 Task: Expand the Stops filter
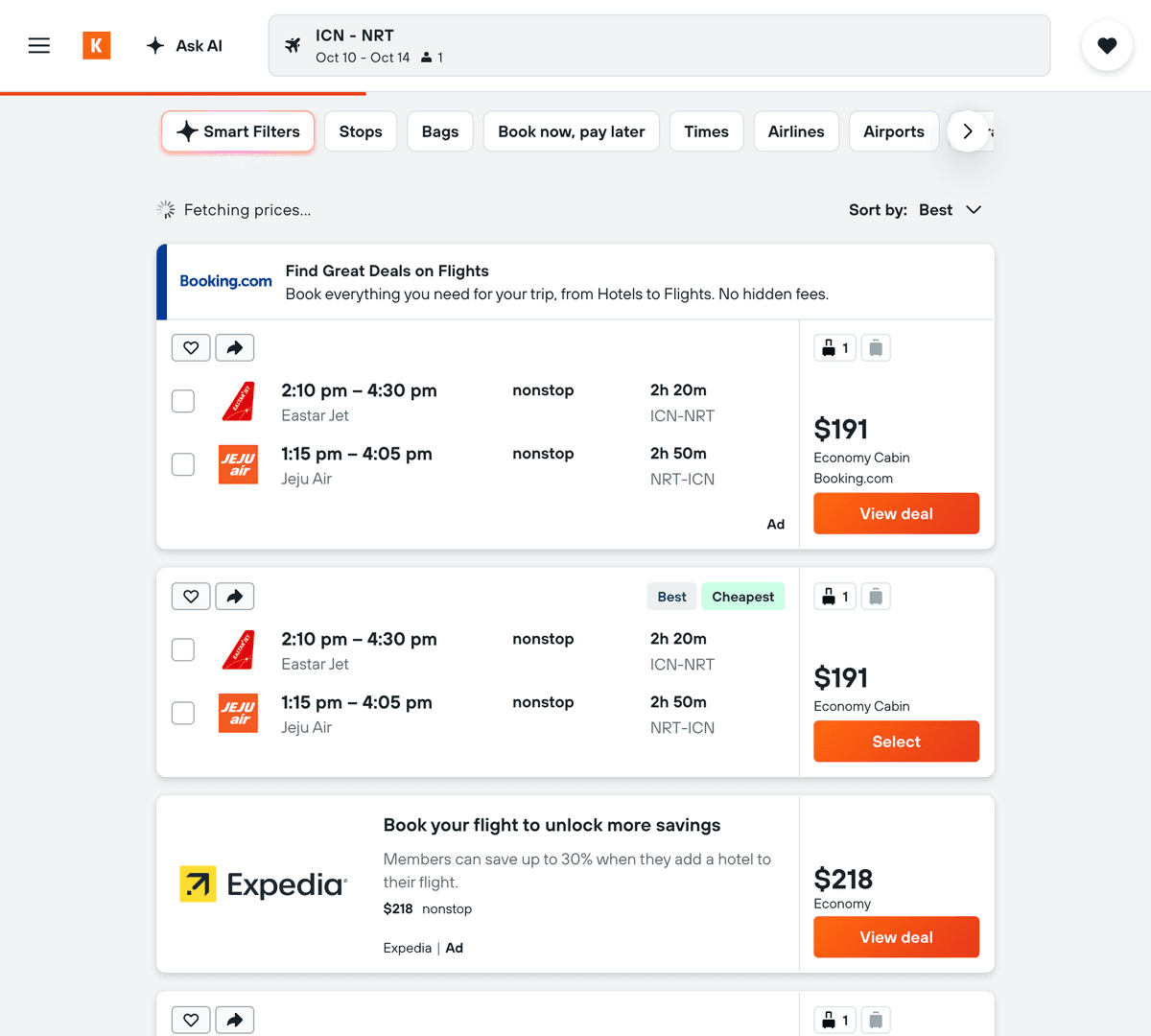pos(361,131)
